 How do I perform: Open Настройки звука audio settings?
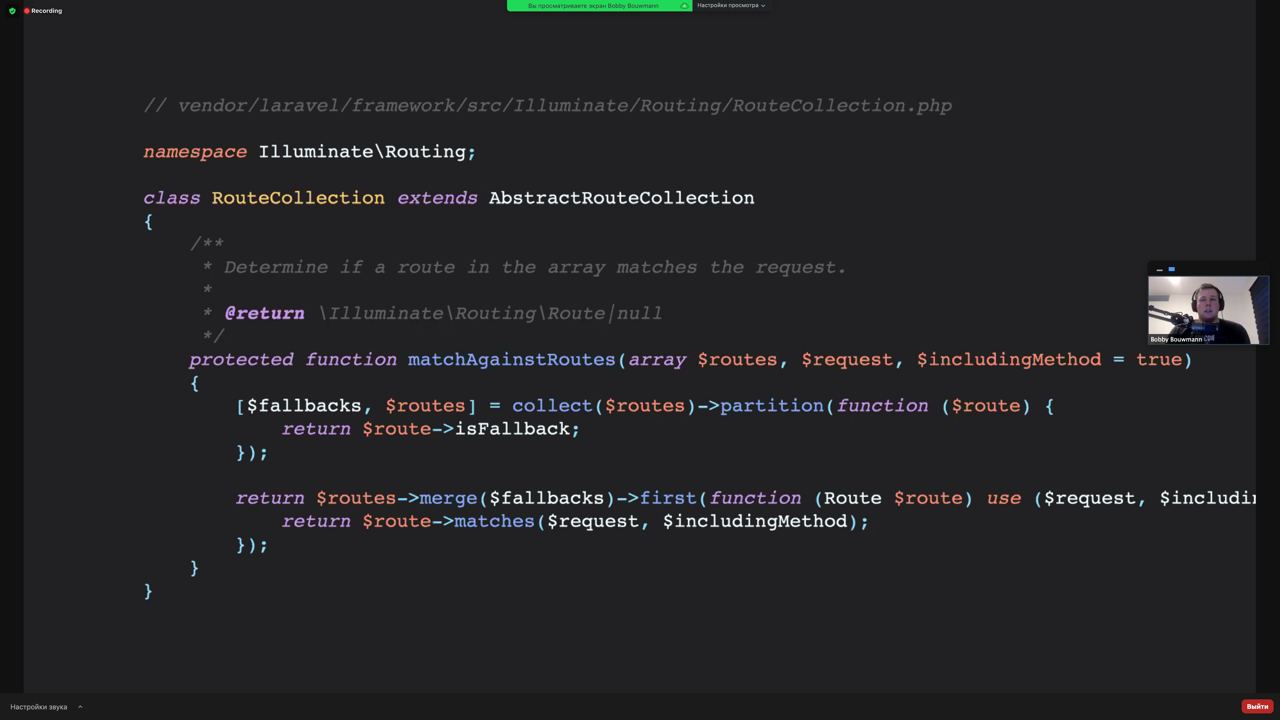(x=39, y=706)
